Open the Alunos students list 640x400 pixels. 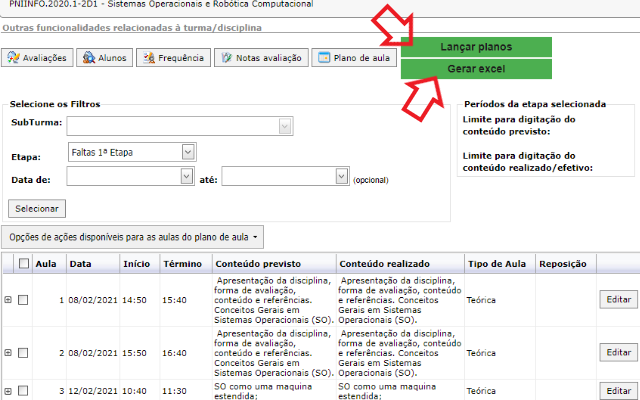click(x=104, y=58)
